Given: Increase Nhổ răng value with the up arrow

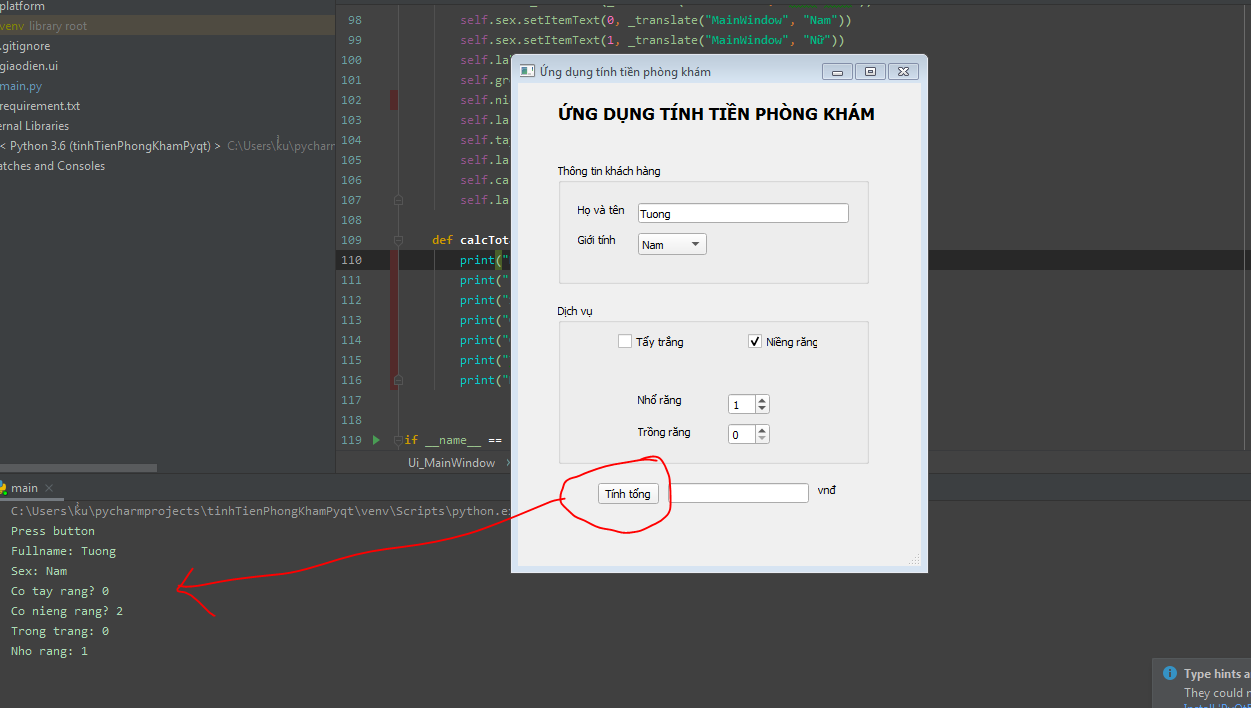Looking at the screenshot, I should point(761,399).
